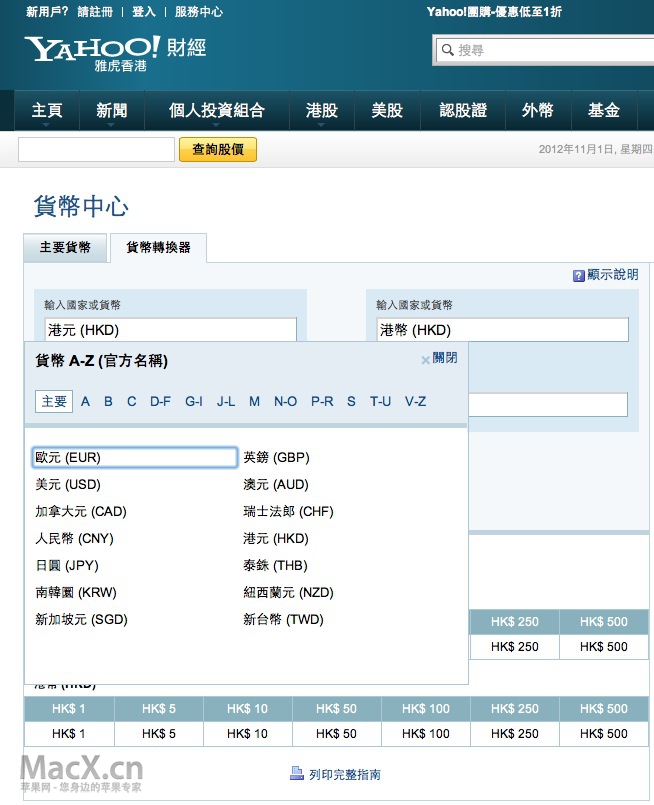Choose 紐西蘭元 (NZD) from the list

pyautogui.click(x=288, y=592)
